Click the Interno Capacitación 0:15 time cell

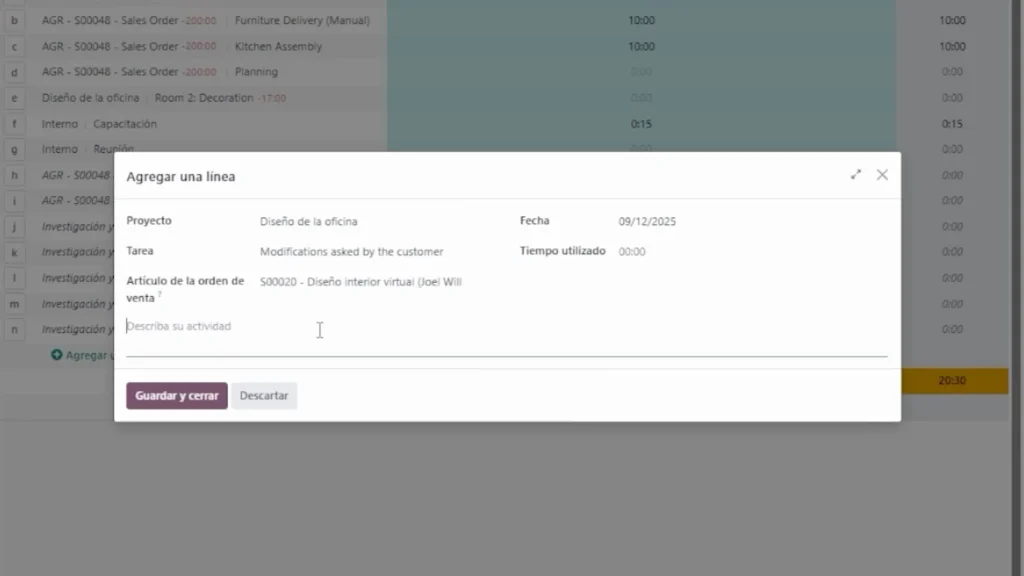coord(641,124)
